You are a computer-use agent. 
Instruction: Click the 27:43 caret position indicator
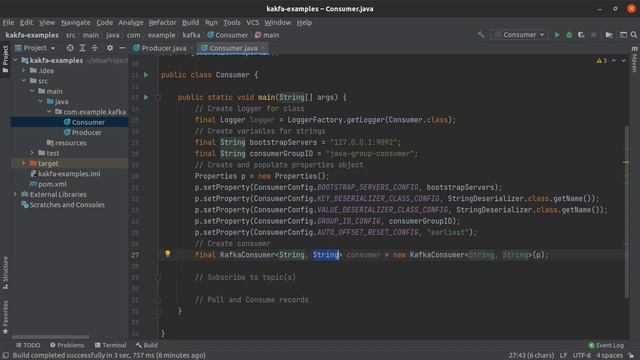(531, 356)
